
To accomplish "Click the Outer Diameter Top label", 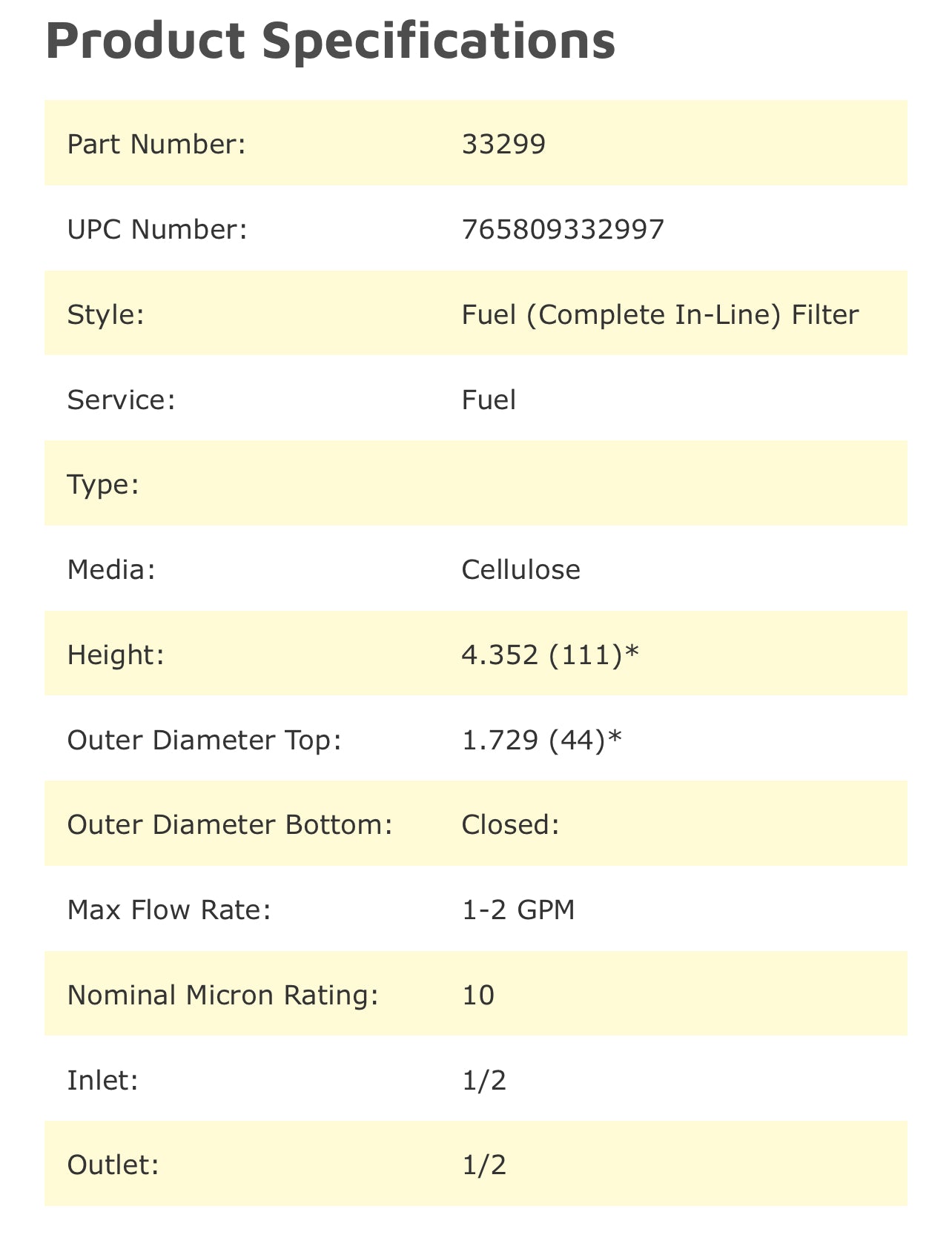I will (x=204, y=740).
